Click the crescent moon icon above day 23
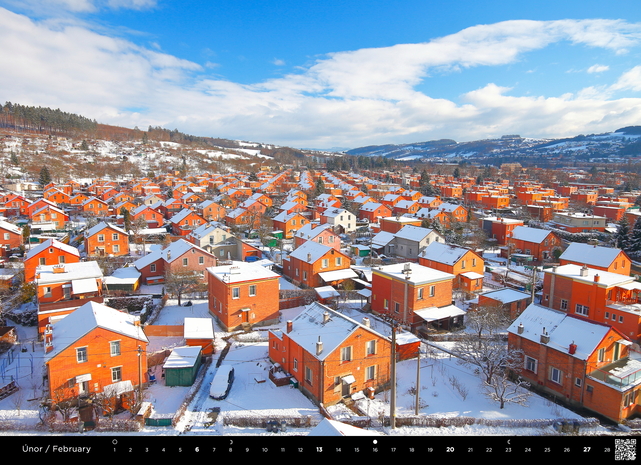This screenshot has width=641, height=465. [x=509, y=442]
